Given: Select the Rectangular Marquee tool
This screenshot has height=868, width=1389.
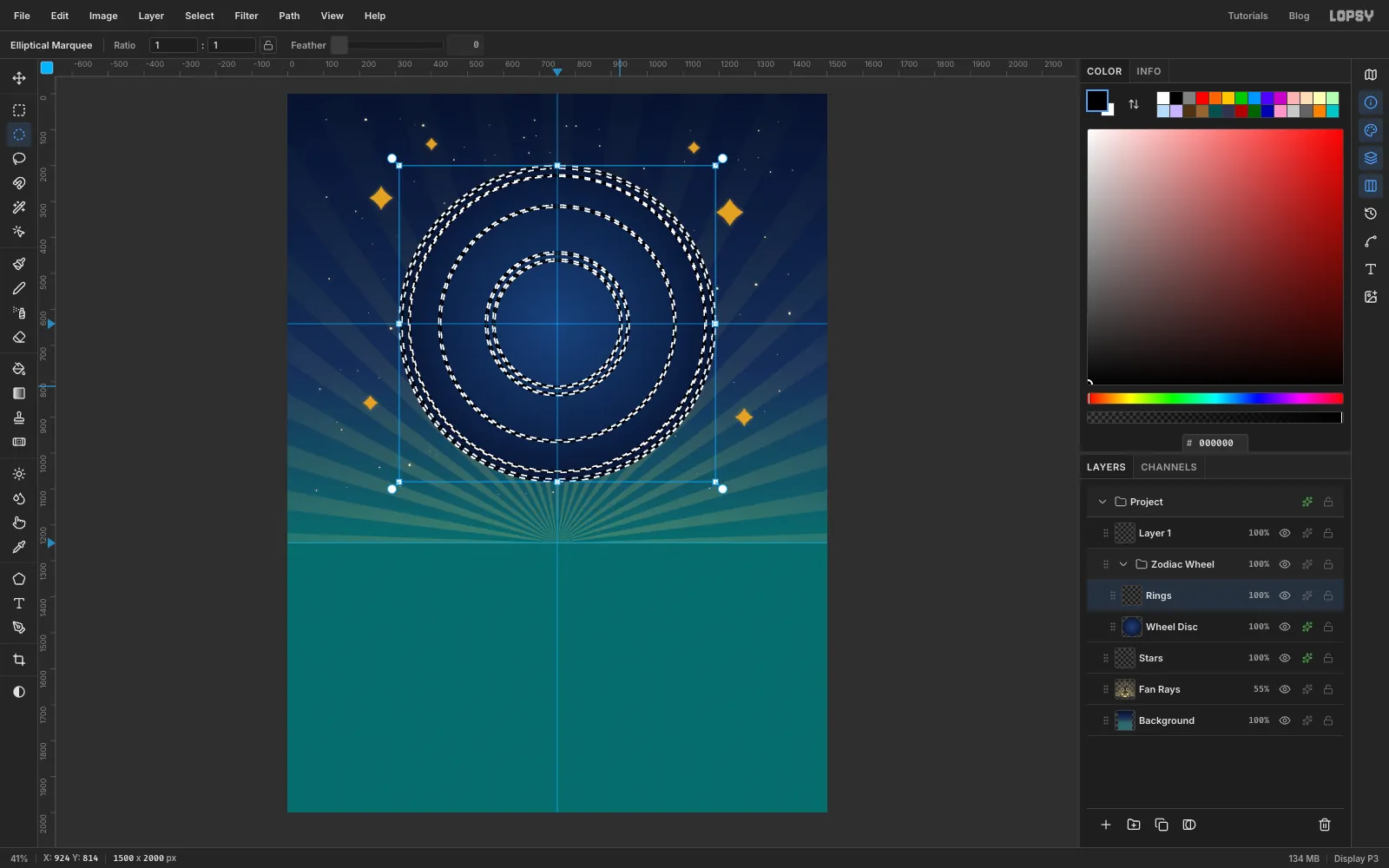Looking at the screenshot, I should [19, 110].
